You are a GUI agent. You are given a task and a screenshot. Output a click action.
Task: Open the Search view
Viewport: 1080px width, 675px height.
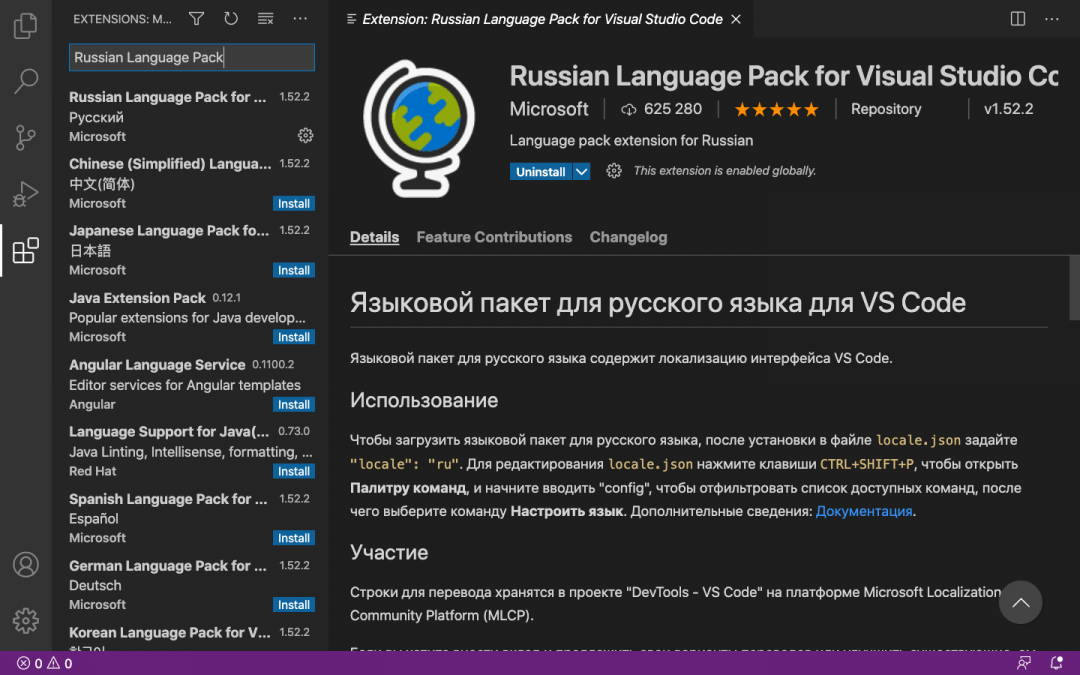tap(26, 81)
